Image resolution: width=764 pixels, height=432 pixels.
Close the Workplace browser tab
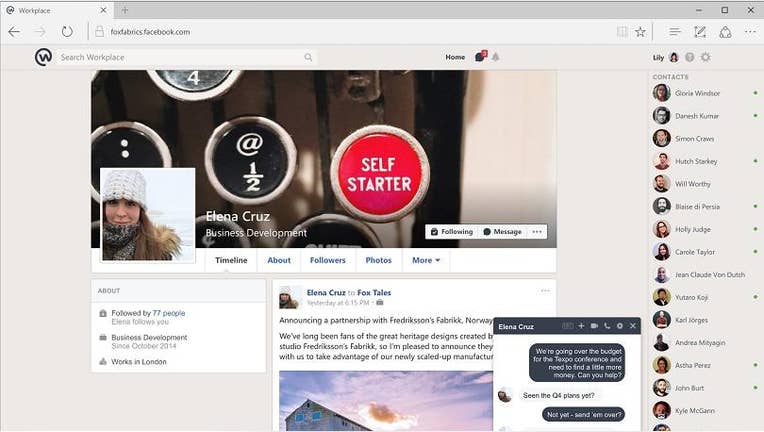[x=103, y=10]
